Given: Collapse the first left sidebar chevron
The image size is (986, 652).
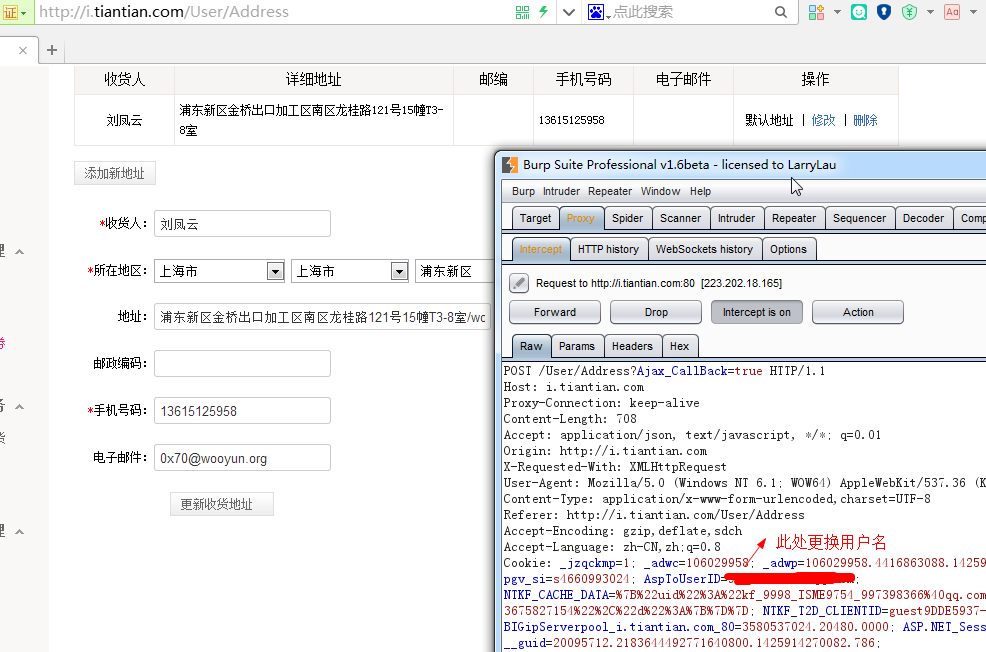Looking at the screenshot, I should 19,252.
